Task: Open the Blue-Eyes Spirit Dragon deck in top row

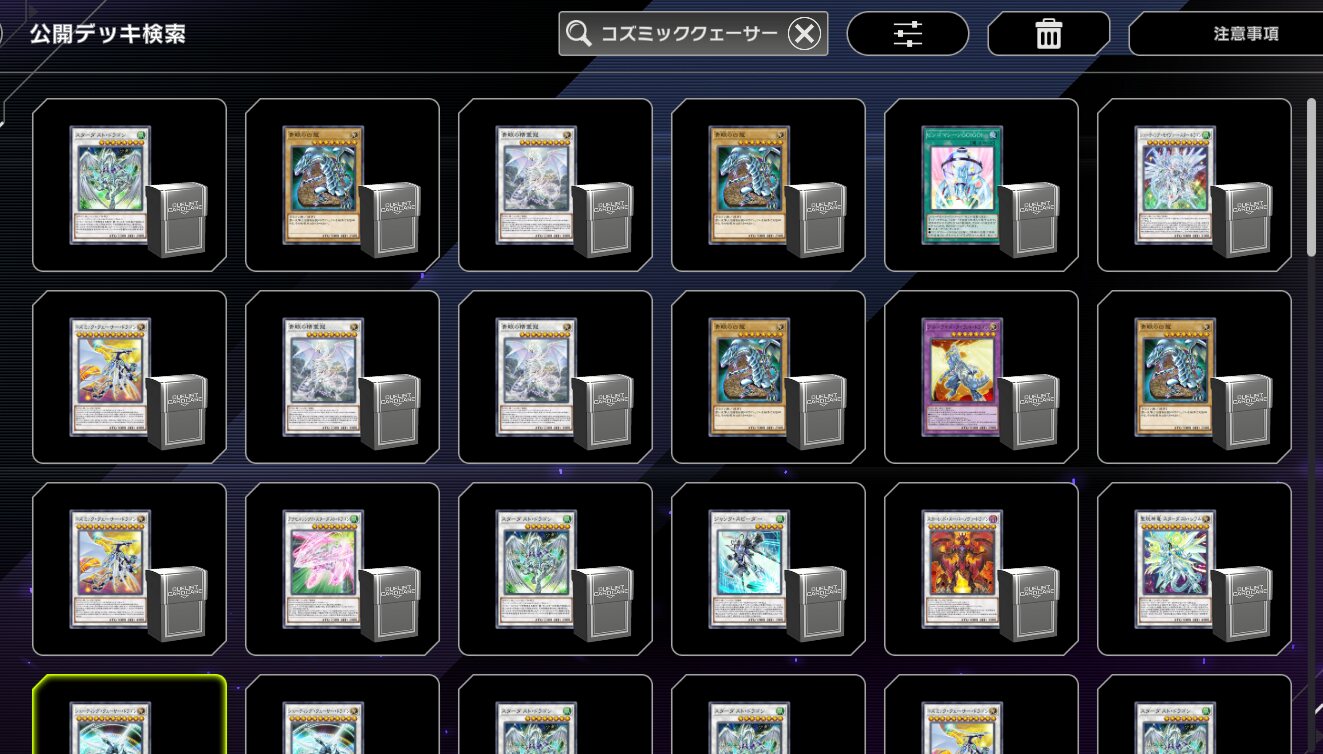Action: pyautogui.click(x=555, y=185)
